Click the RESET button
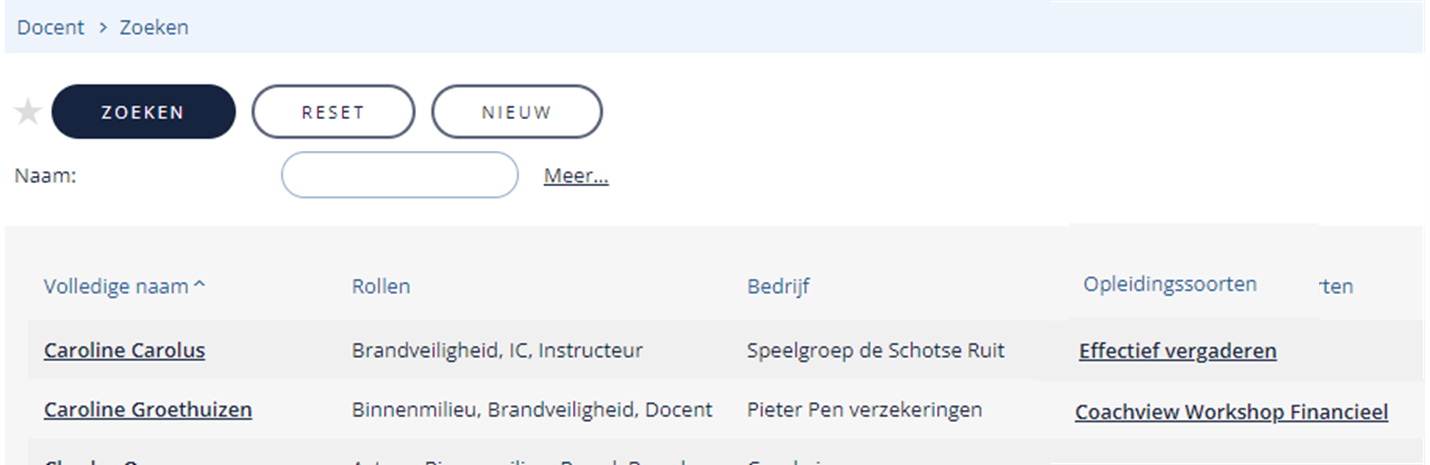Screen dimensions: 1430x465 click(333, 112)
